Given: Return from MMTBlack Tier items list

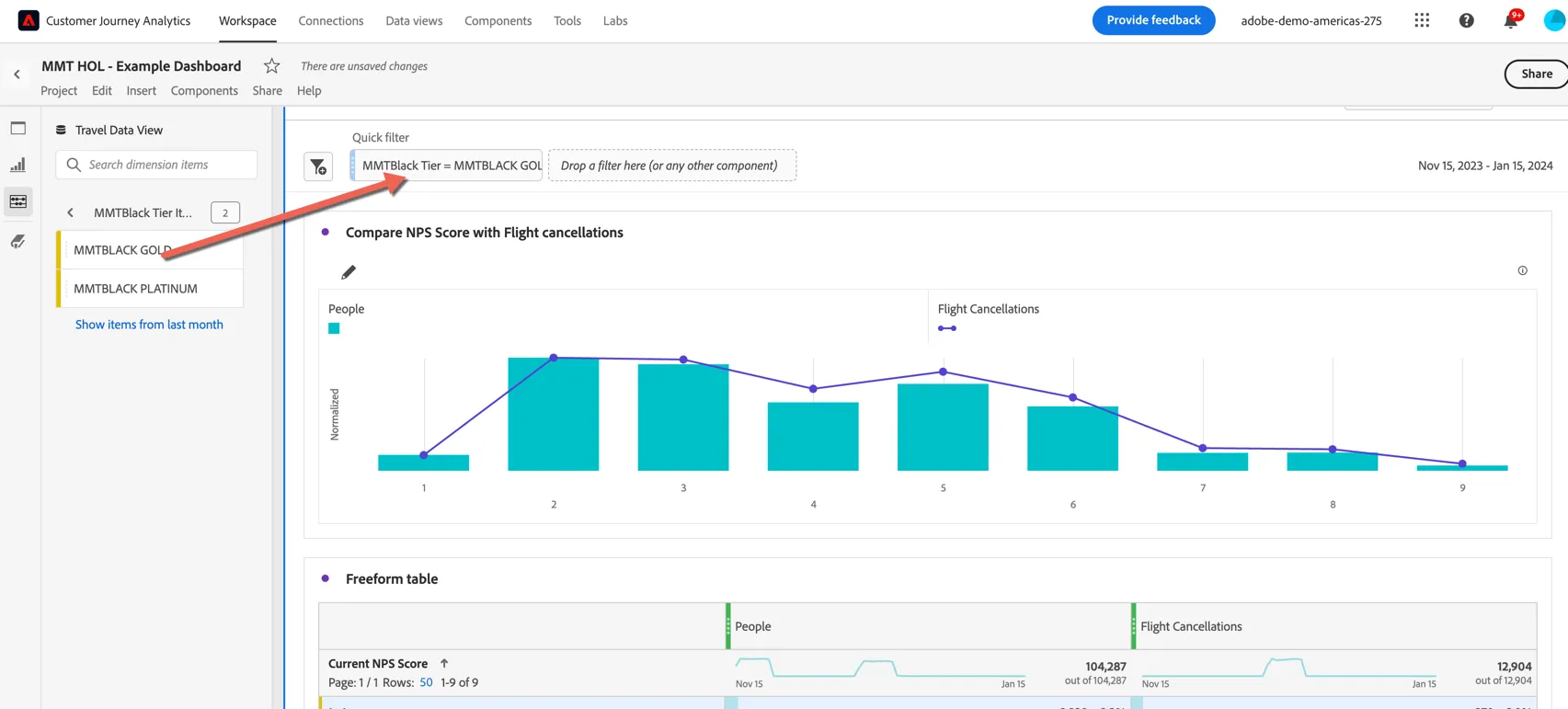Looking at the screenshot, I should (x=70, y=212).
